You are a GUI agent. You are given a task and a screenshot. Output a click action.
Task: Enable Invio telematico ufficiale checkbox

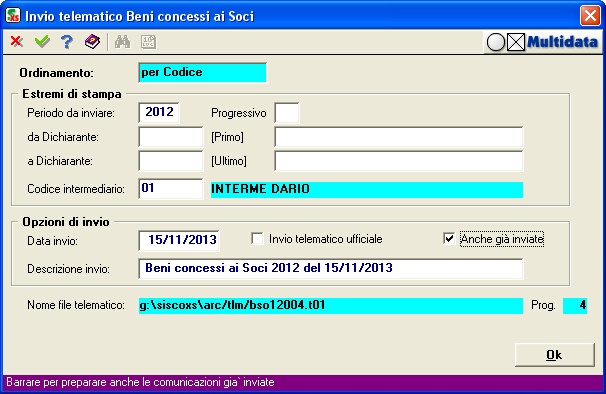(257, 239)
